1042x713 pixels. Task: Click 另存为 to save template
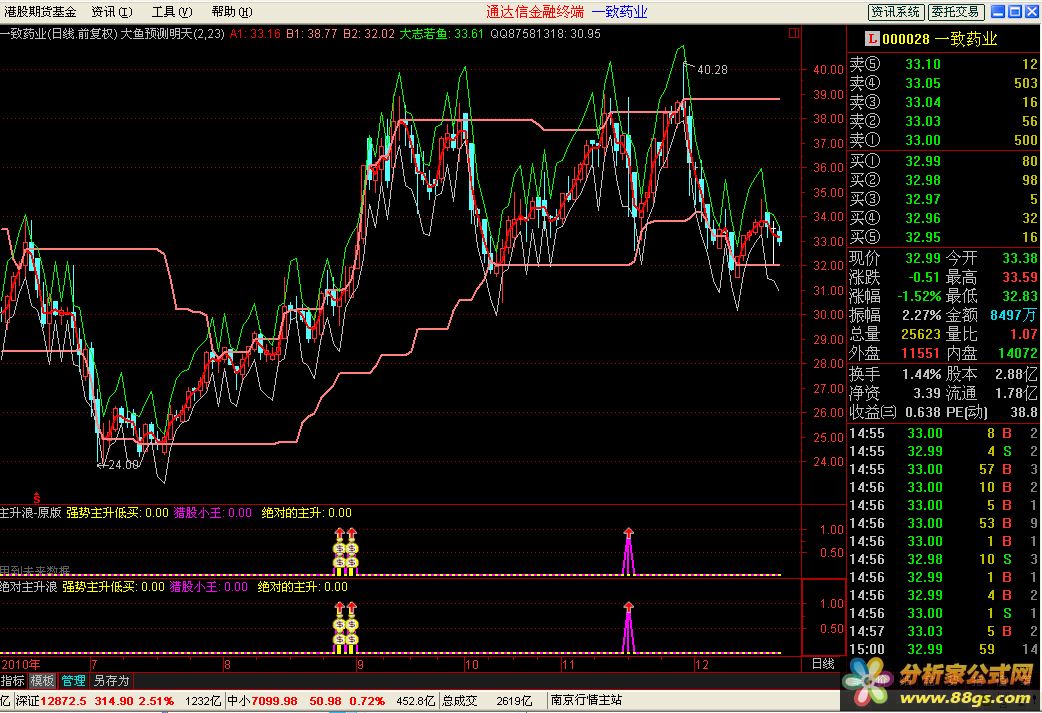point(111,680)
